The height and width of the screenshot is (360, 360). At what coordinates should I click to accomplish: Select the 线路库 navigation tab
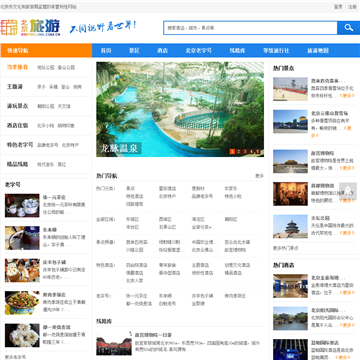point(237,51)
